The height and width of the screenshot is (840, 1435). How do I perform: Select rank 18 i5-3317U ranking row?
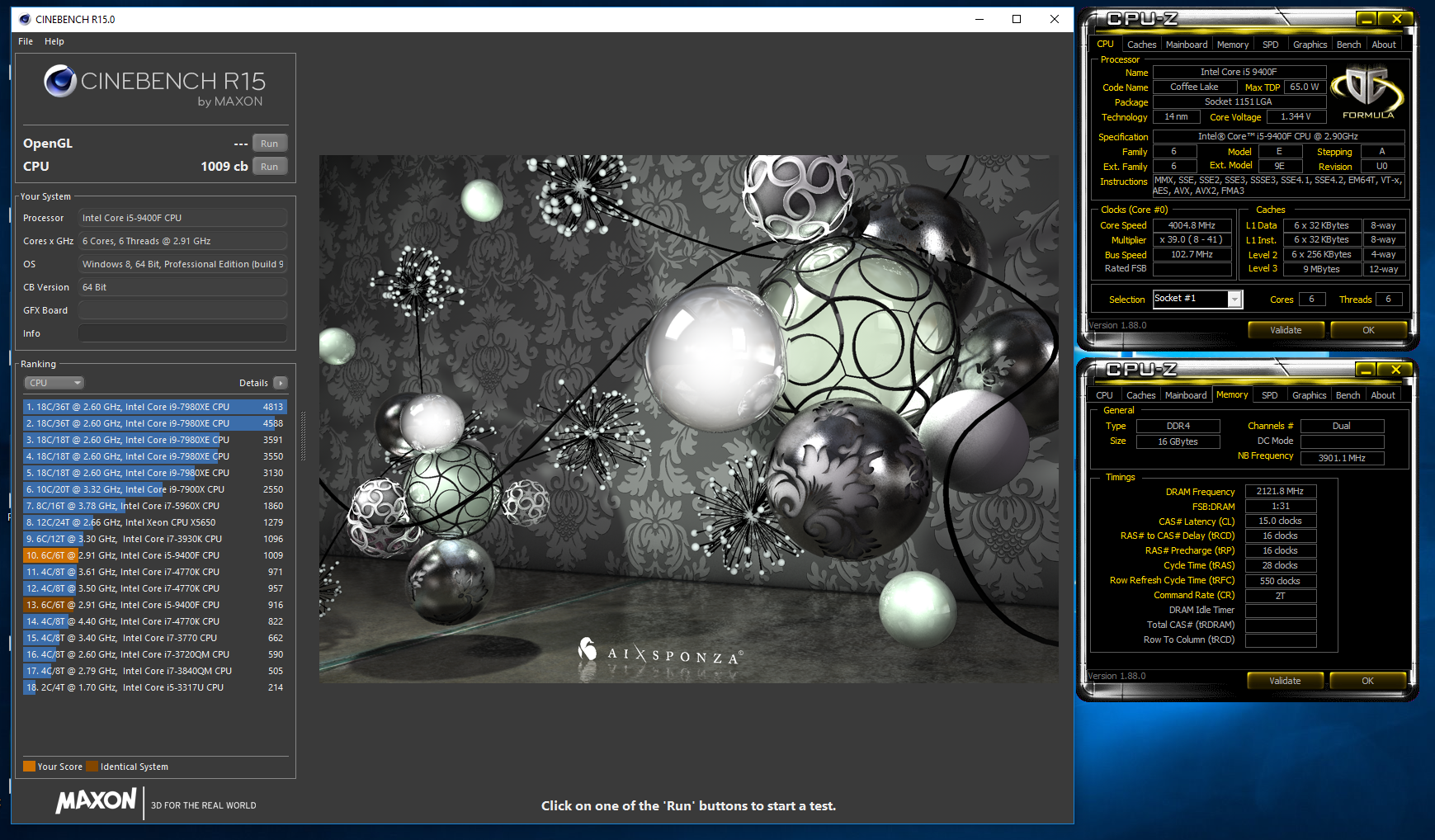154,687
